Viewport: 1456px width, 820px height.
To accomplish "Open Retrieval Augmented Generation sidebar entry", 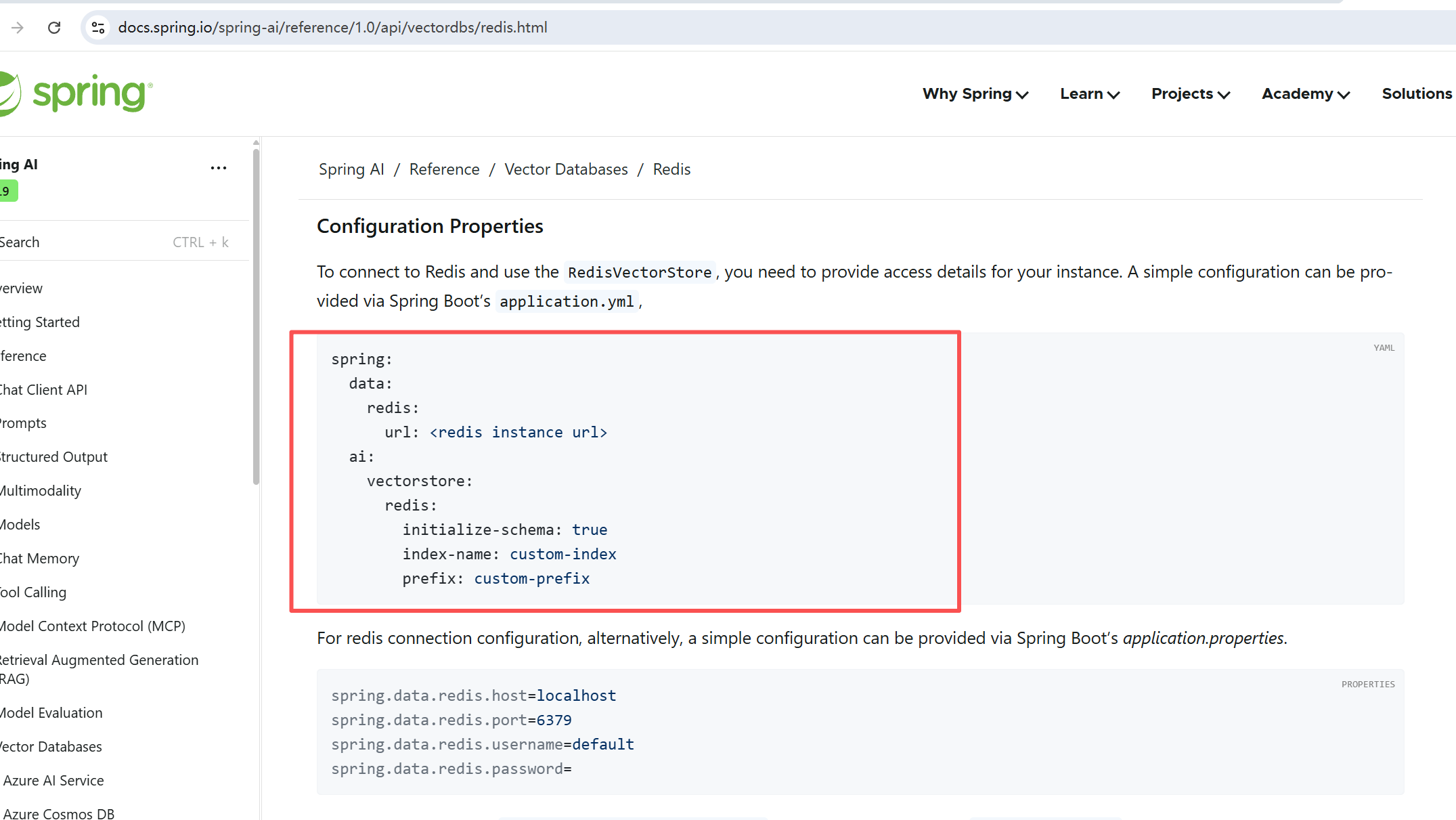I will (x=100, y=669).
